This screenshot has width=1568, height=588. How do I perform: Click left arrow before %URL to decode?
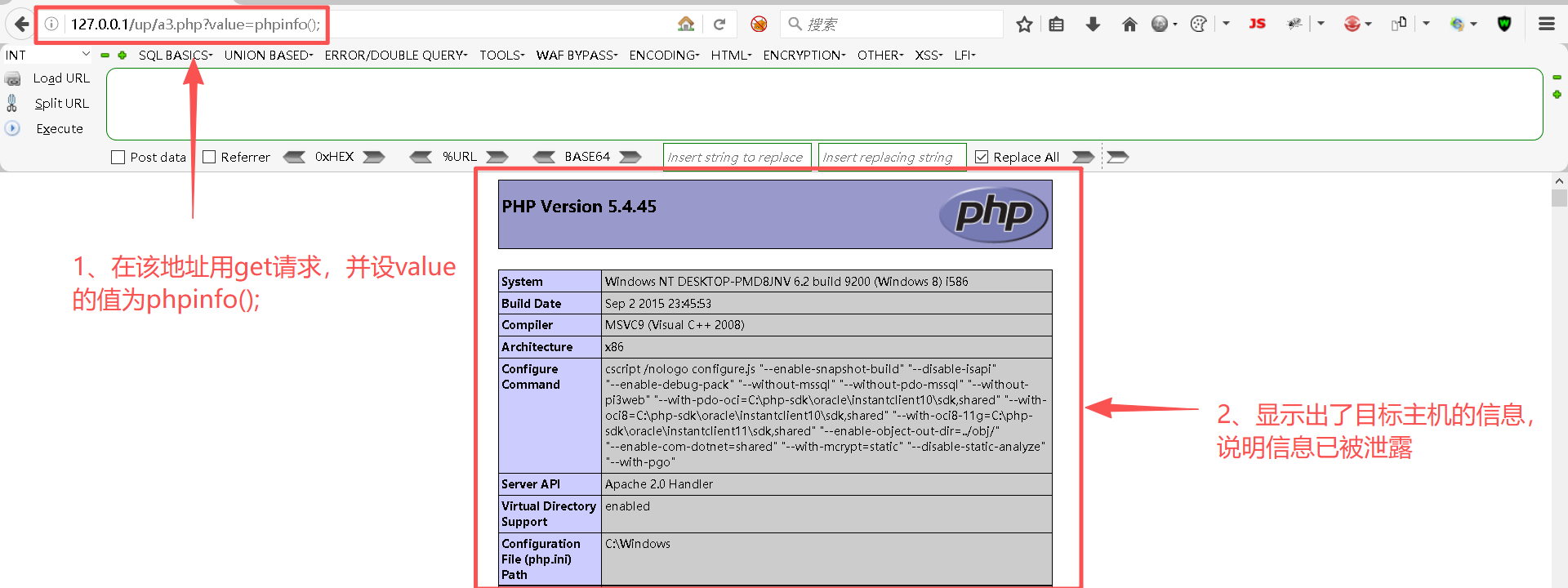click(421, 157)
